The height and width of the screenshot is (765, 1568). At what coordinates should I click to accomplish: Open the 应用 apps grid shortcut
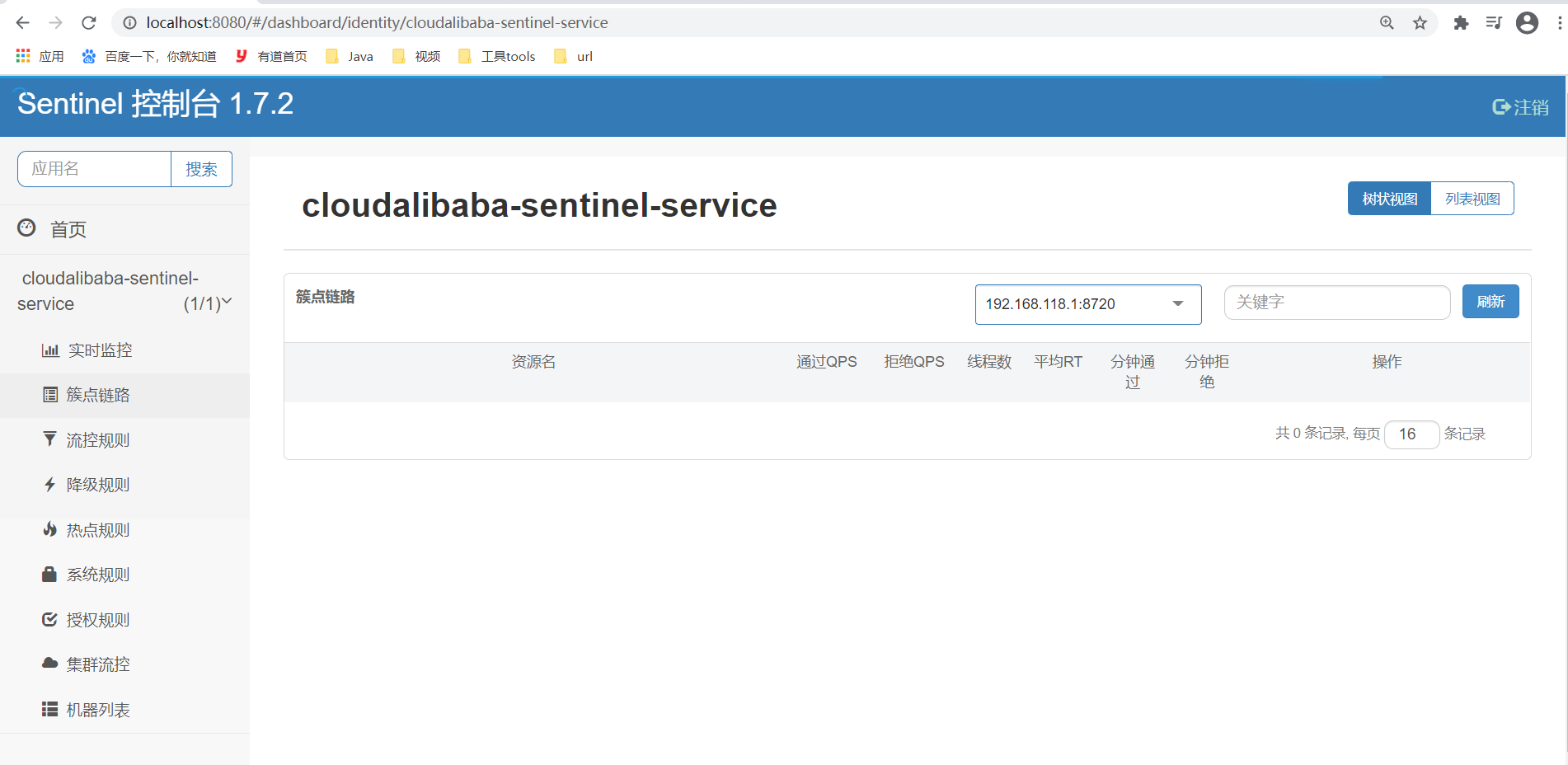pyautogui.click(x=40, y=56)
